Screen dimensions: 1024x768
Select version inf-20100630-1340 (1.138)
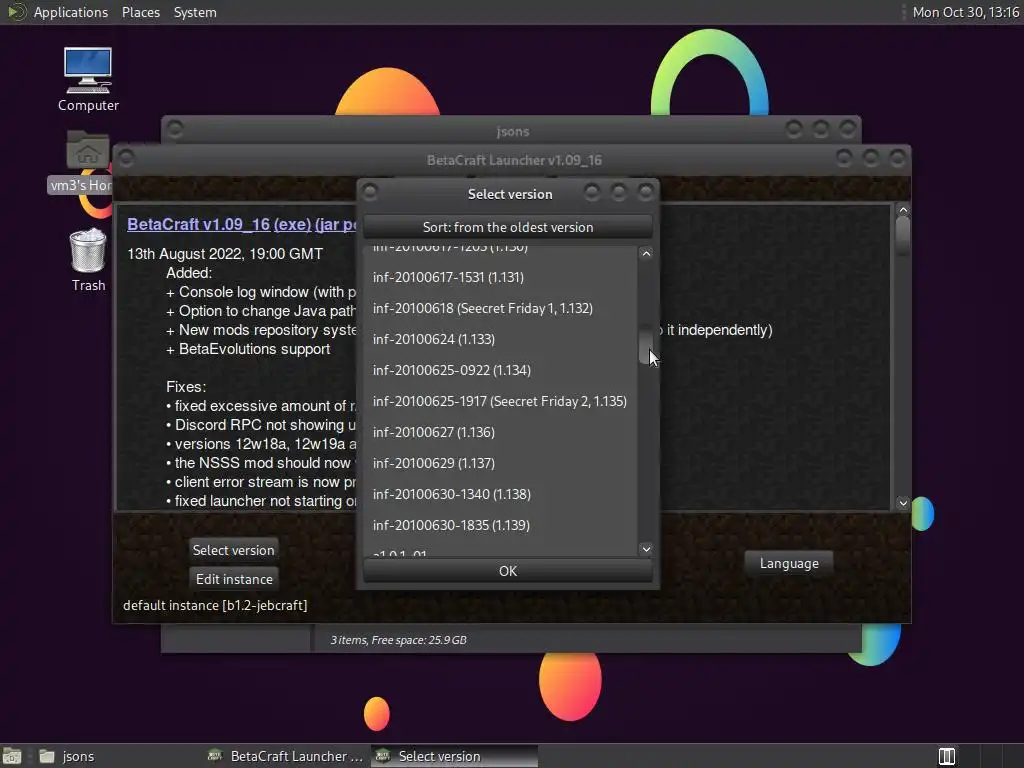coord(500,494)
